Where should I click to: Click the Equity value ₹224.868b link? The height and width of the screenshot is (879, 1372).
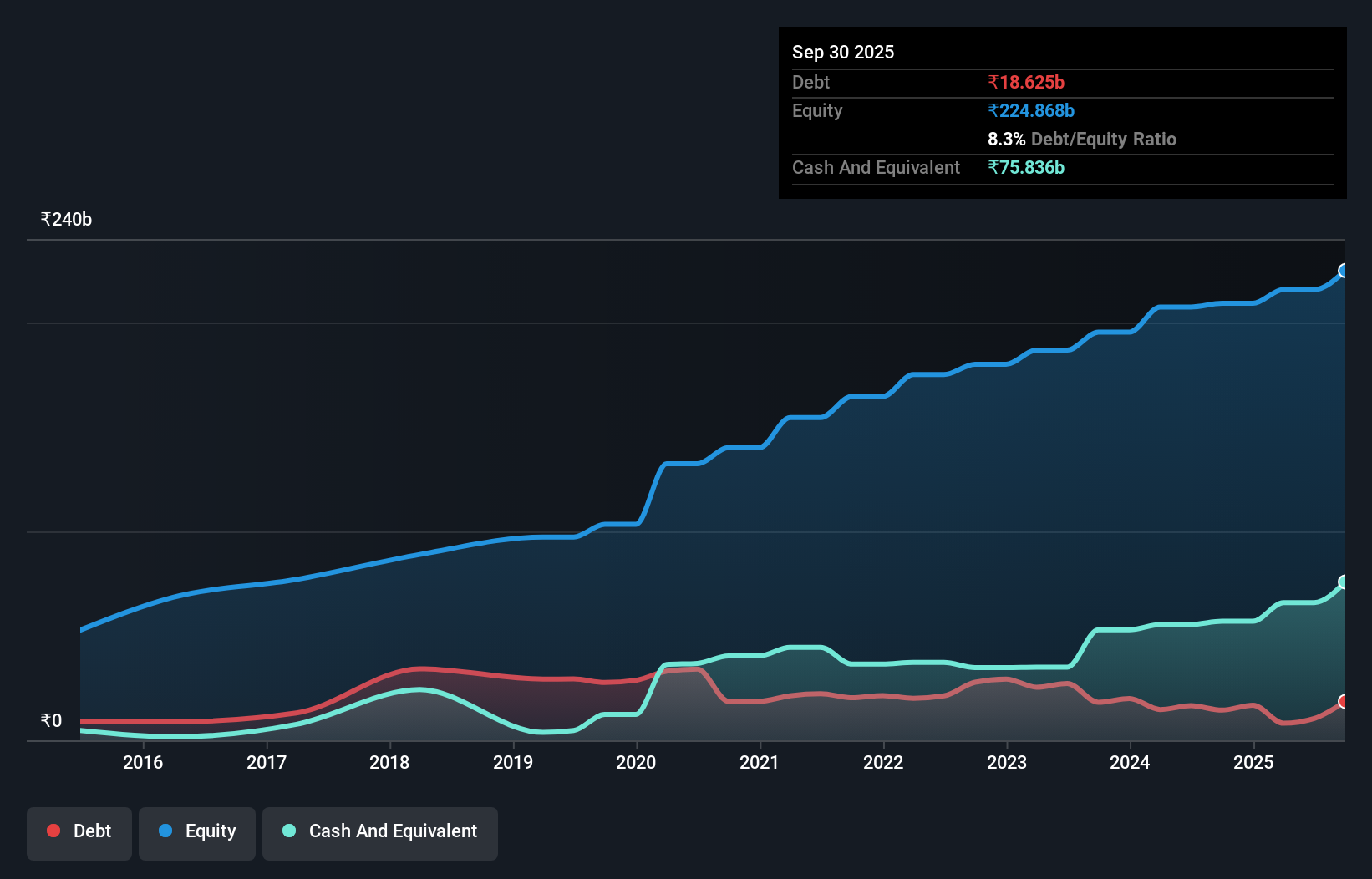click(x=1031, y=110)
